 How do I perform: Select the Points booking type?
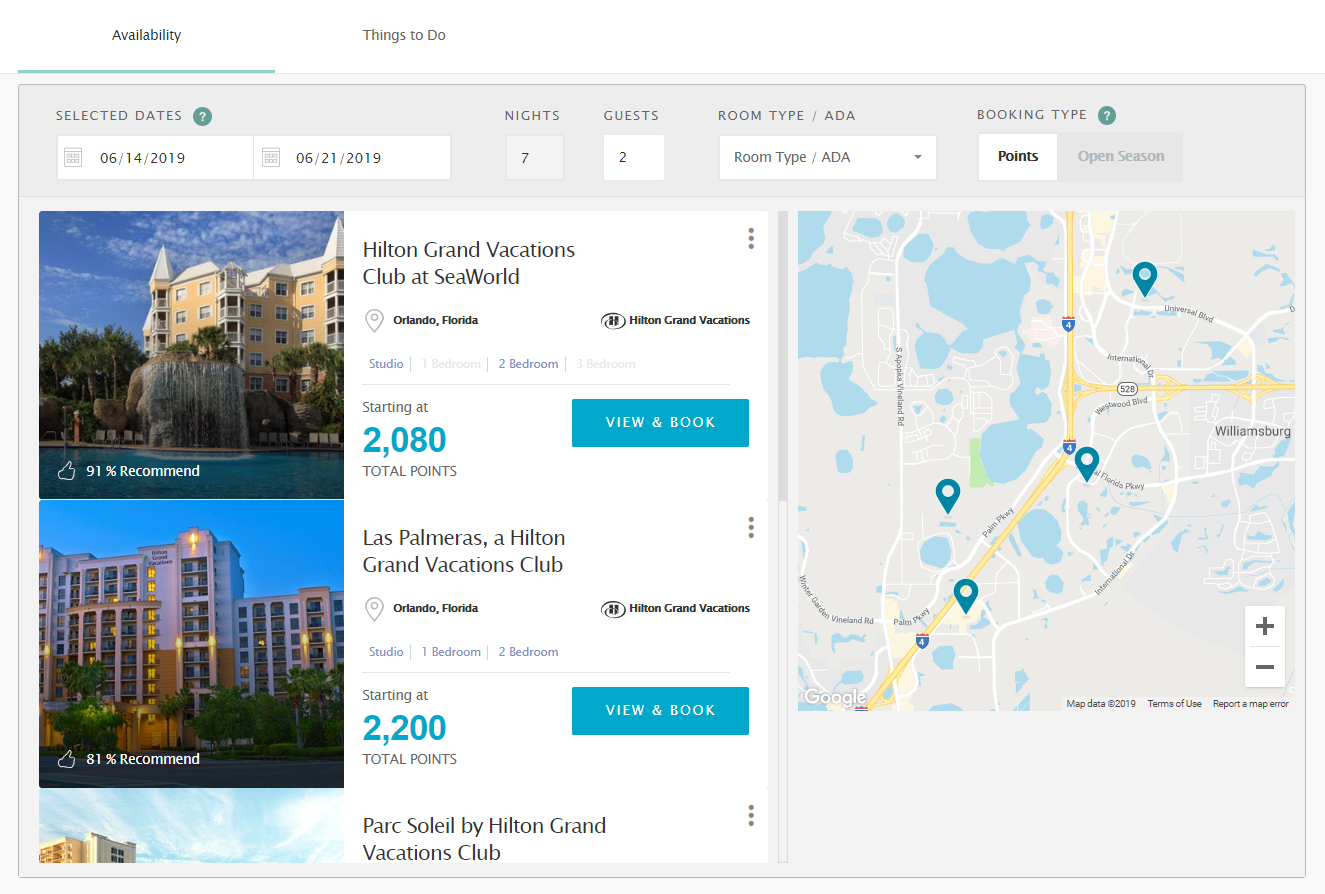[1018, 157]
